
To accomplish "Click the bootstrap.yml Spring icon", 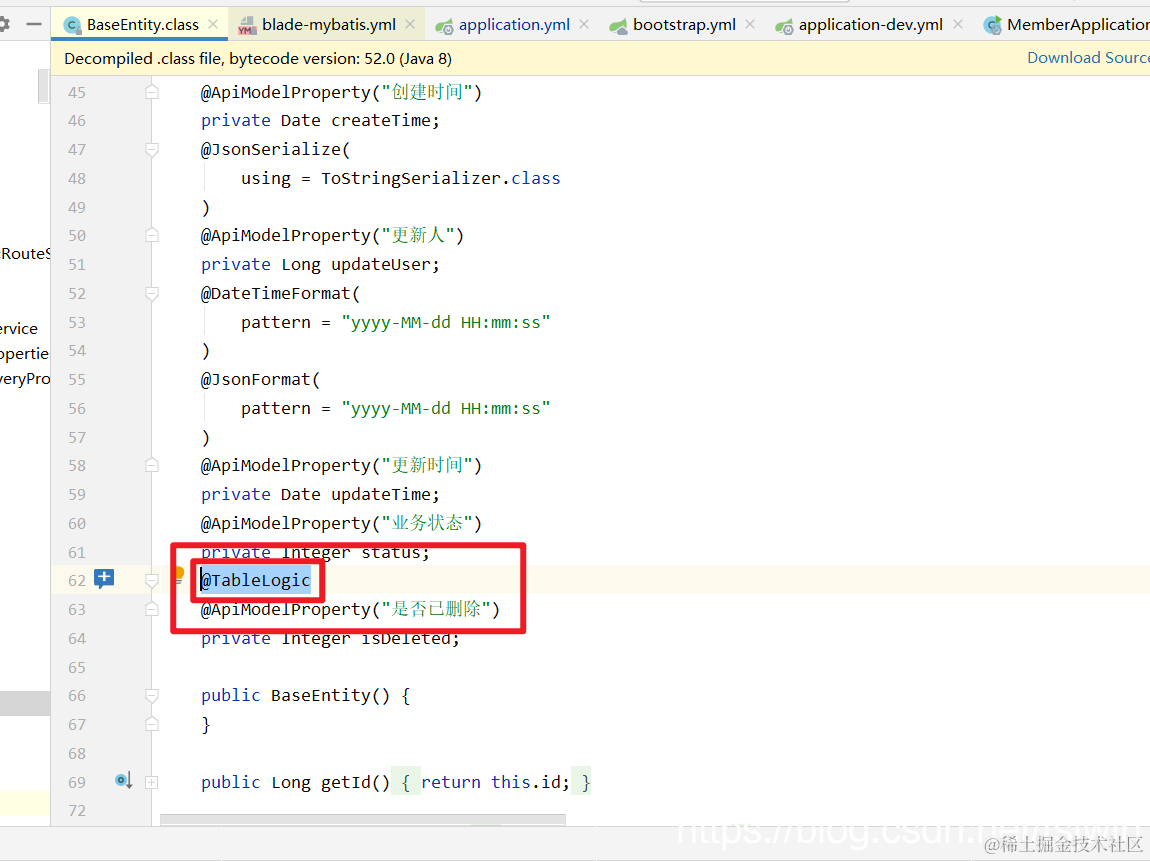I will coord(618,26).
